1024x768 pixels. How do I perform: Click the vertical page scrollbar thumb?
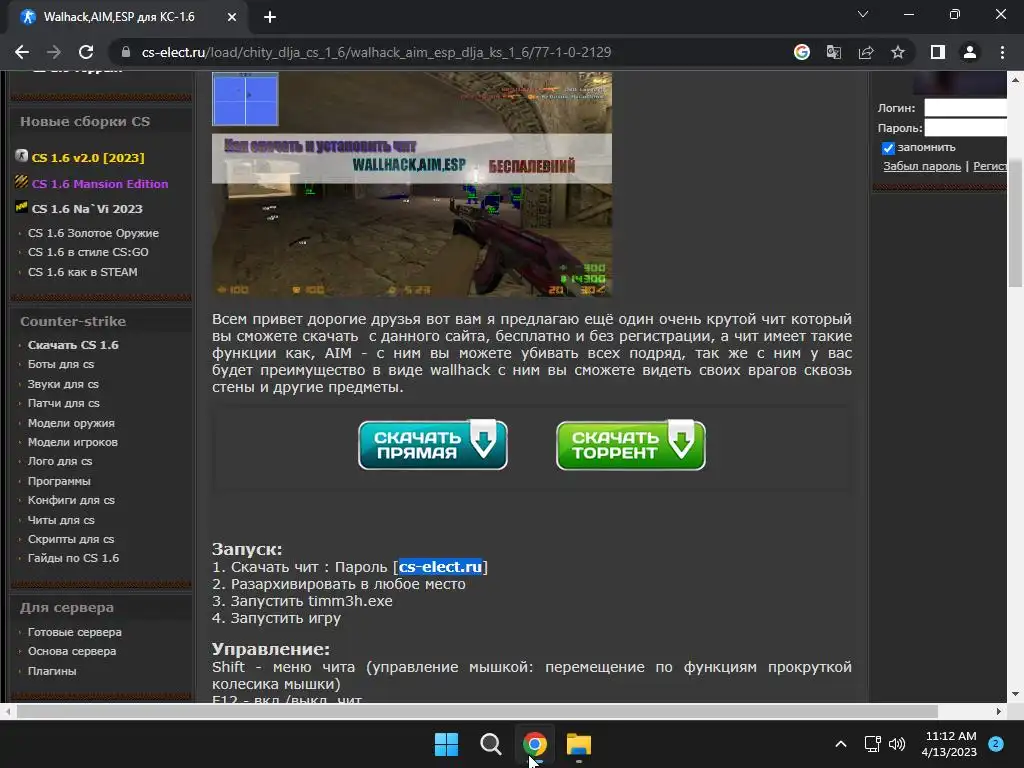[x=1015, y=222]
